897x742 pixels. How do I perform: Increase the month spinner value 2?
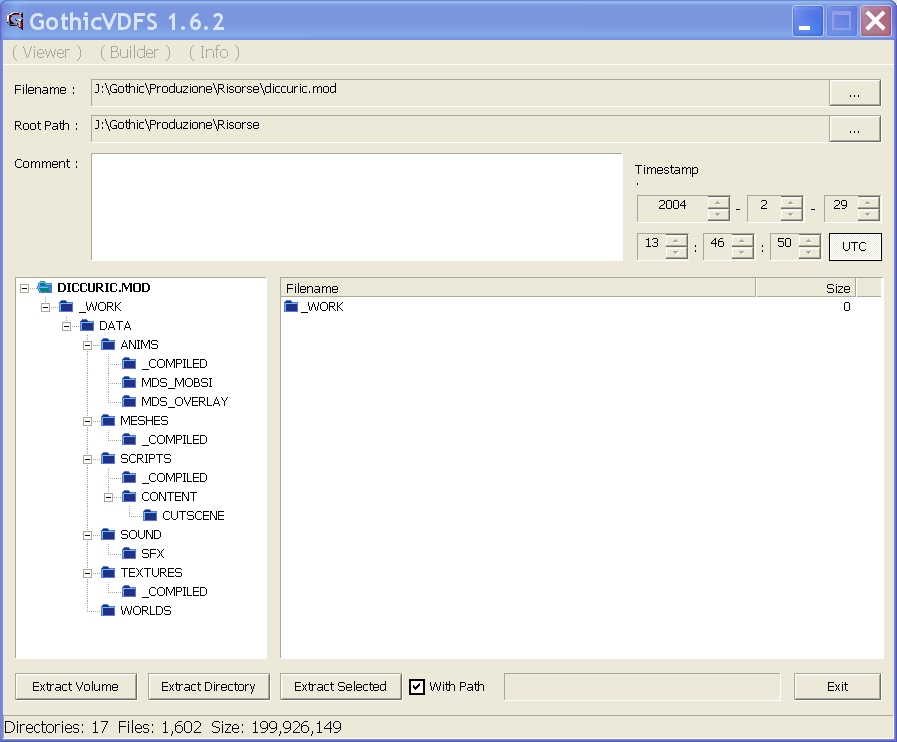pos(791,202)
